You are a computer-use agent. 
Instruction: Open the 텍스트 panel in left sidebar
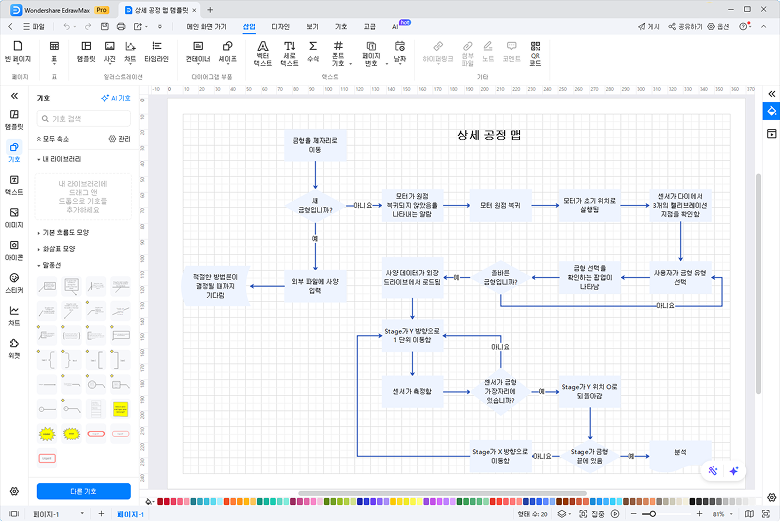[14, 184]
